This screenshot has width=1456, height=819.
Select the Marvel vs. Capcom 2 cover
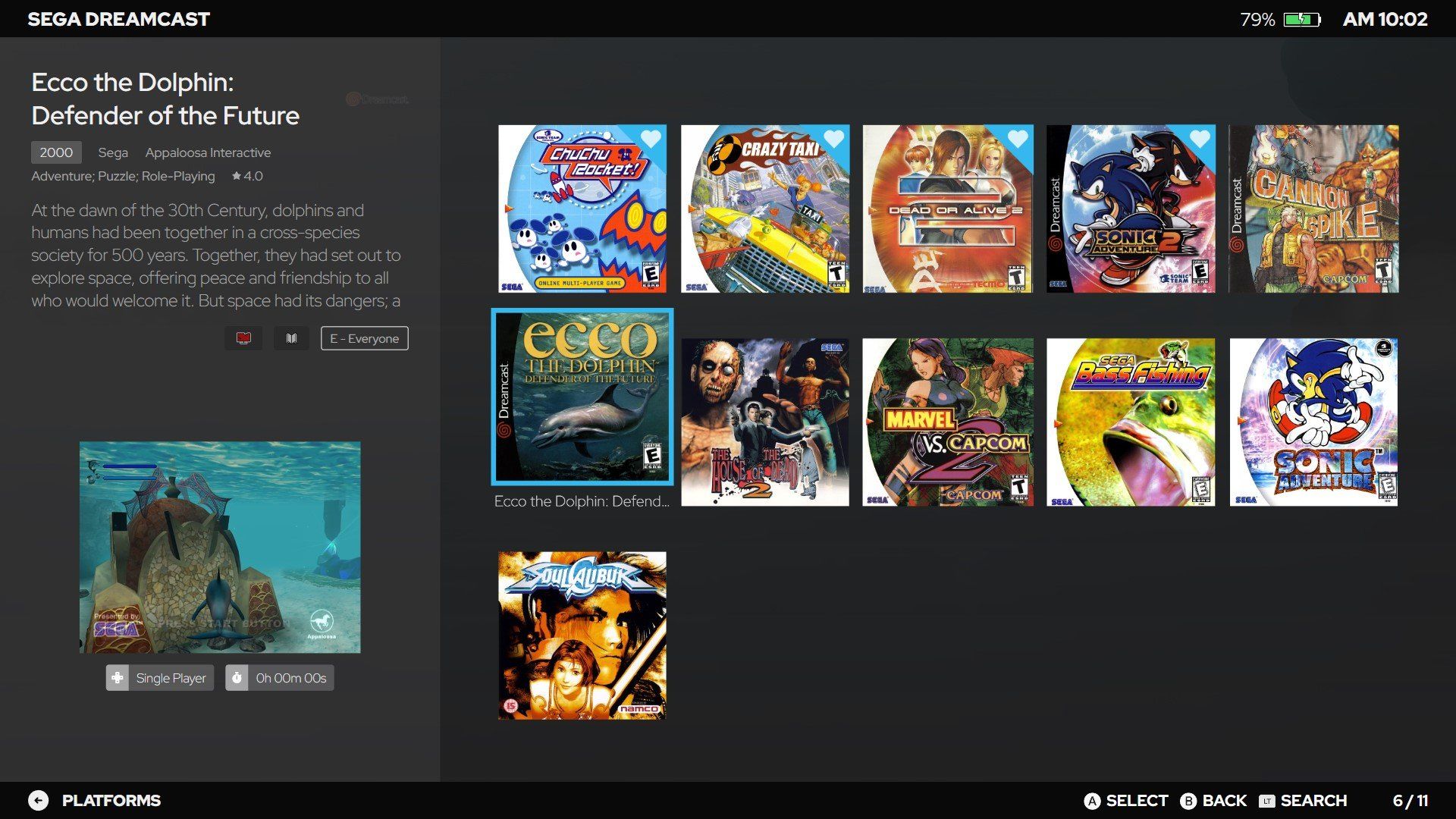coord(948,422)
